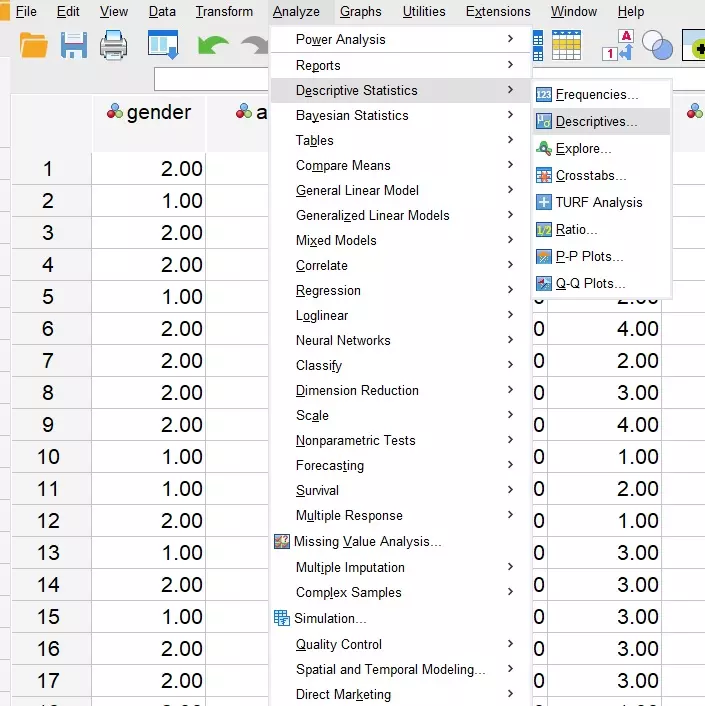Viewport: 705px width, 706px height.
Task: Select the Loglinear menu entry
Action: (401, 315)
